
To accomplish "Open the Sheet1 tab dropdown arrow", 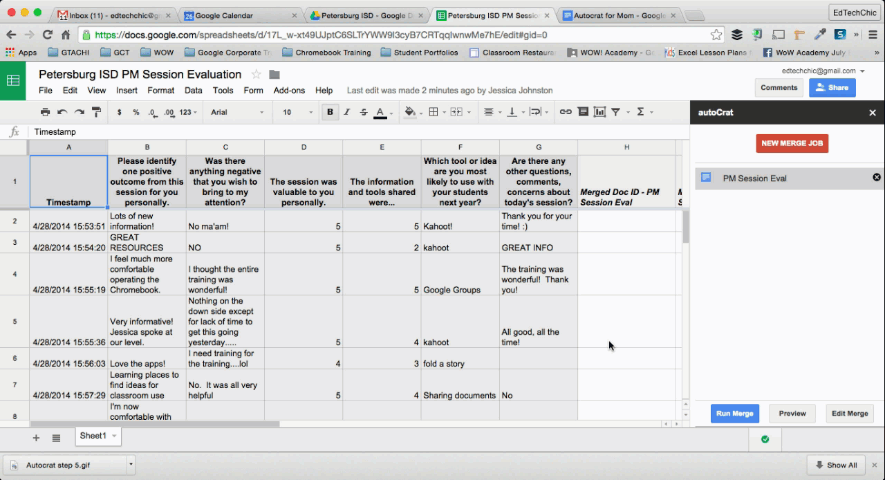I will (x=114, y=436).
